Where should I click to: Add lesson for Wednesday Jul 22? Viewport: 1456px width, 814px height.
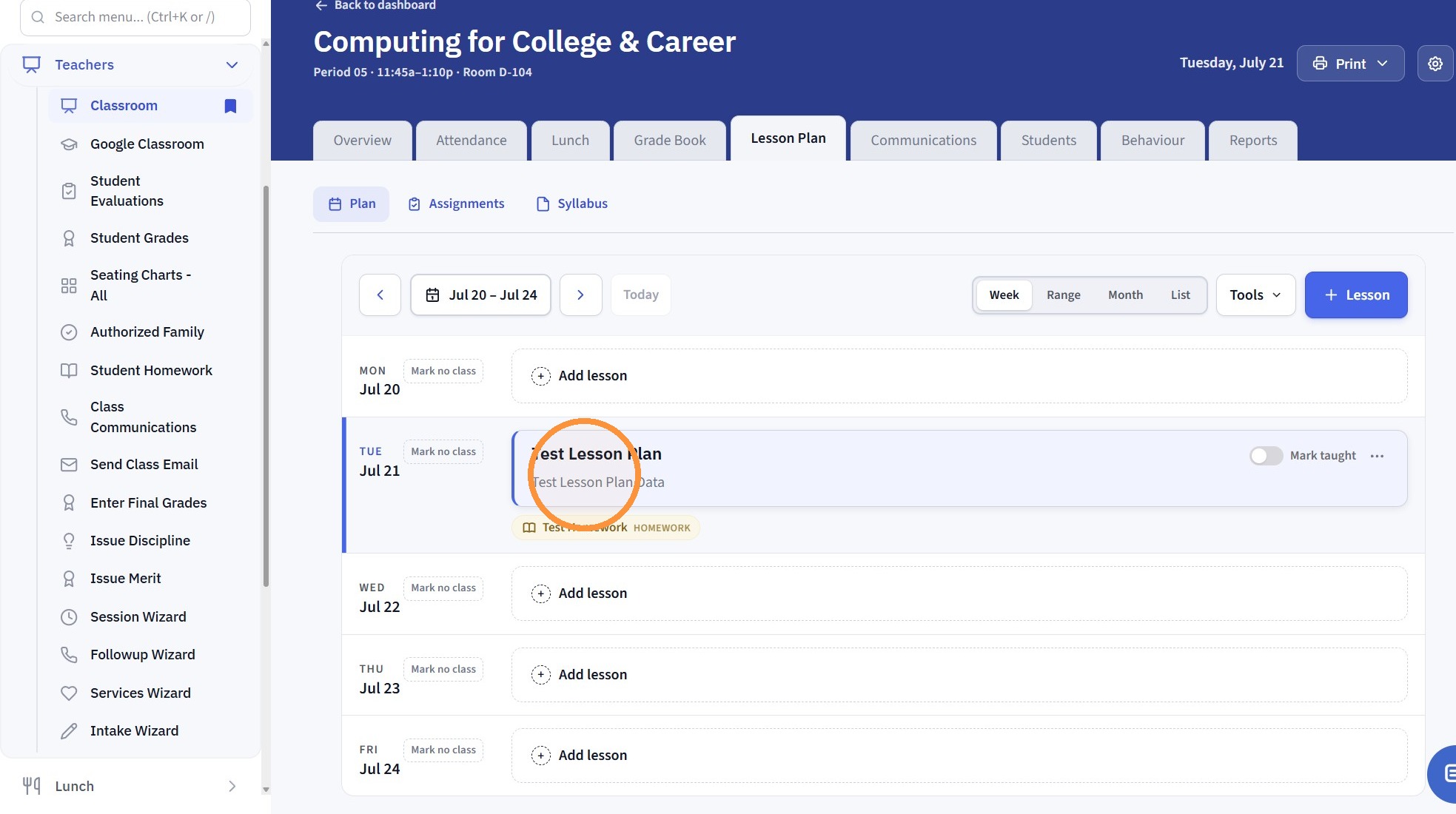click(959, 593)
